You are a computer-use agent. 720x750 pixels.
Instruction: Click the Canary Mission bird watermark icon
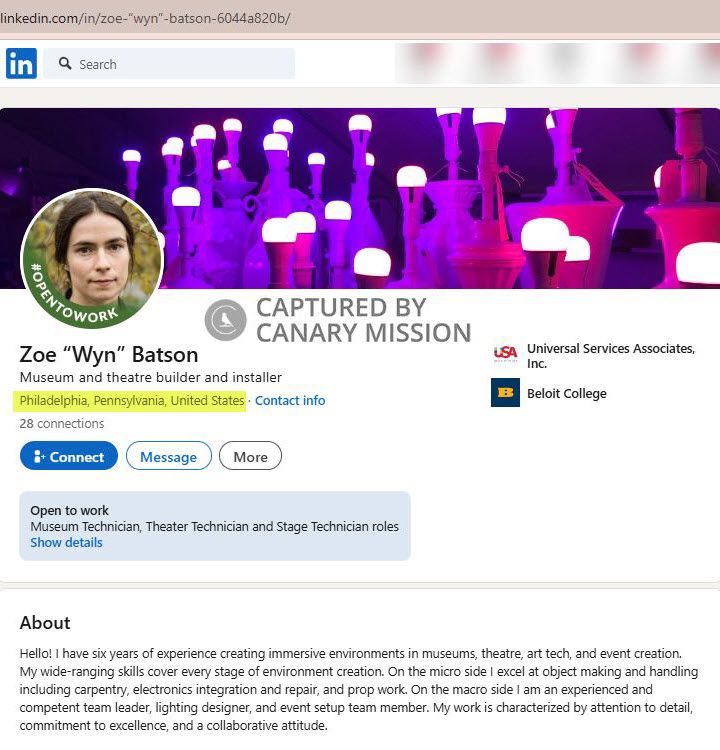[x=225, y=320]
